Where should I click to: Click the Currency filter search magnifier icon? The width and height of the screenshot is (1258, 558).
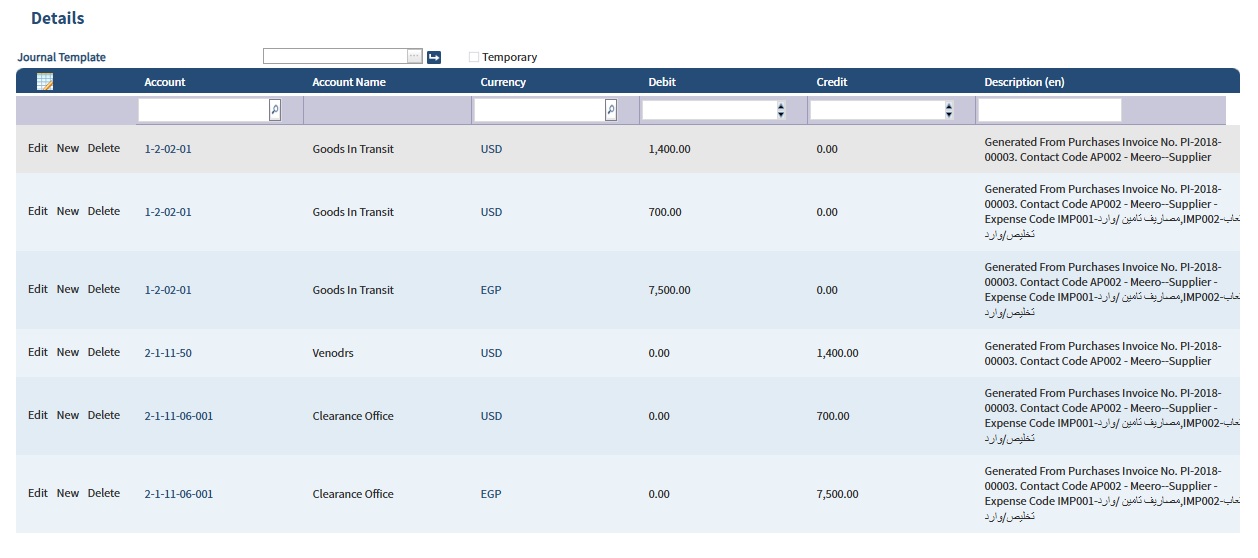coord(611,110)
